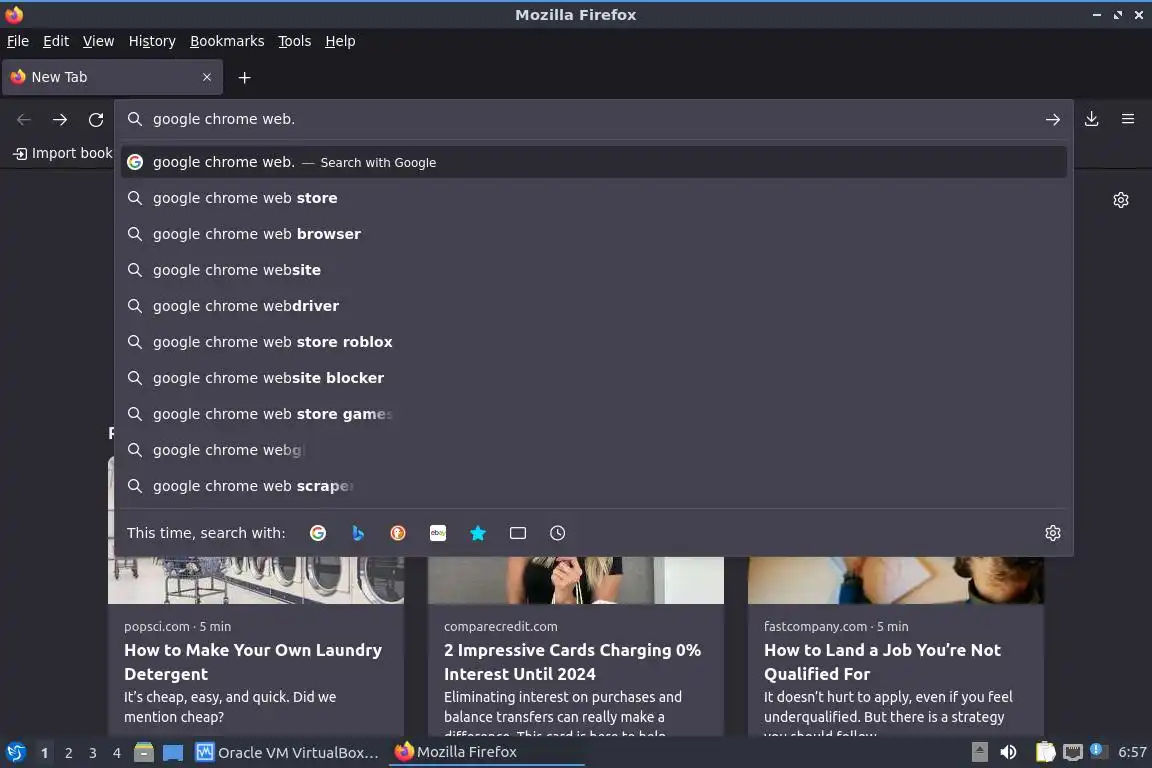This screenshot has width=1152, height=768.
Task: Choose 'google chrome web.' Search with Google
Action: 594,162
